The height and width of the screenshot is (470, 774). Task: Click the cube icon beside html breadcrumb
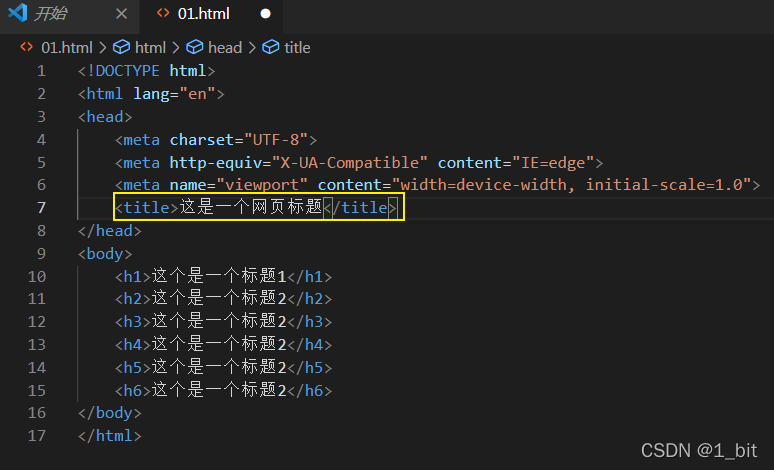(121, 47)
